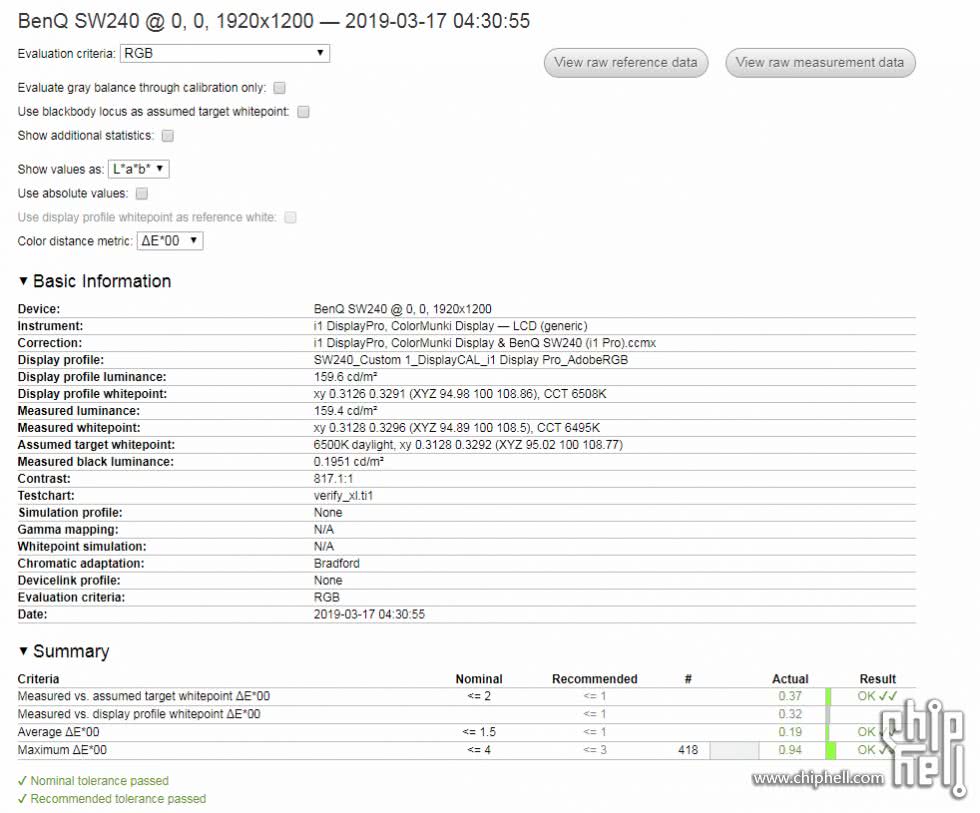Click the Maximum ΔE*00 patch number 418
This screenshot has width=980, height=813.
(688, 750)
